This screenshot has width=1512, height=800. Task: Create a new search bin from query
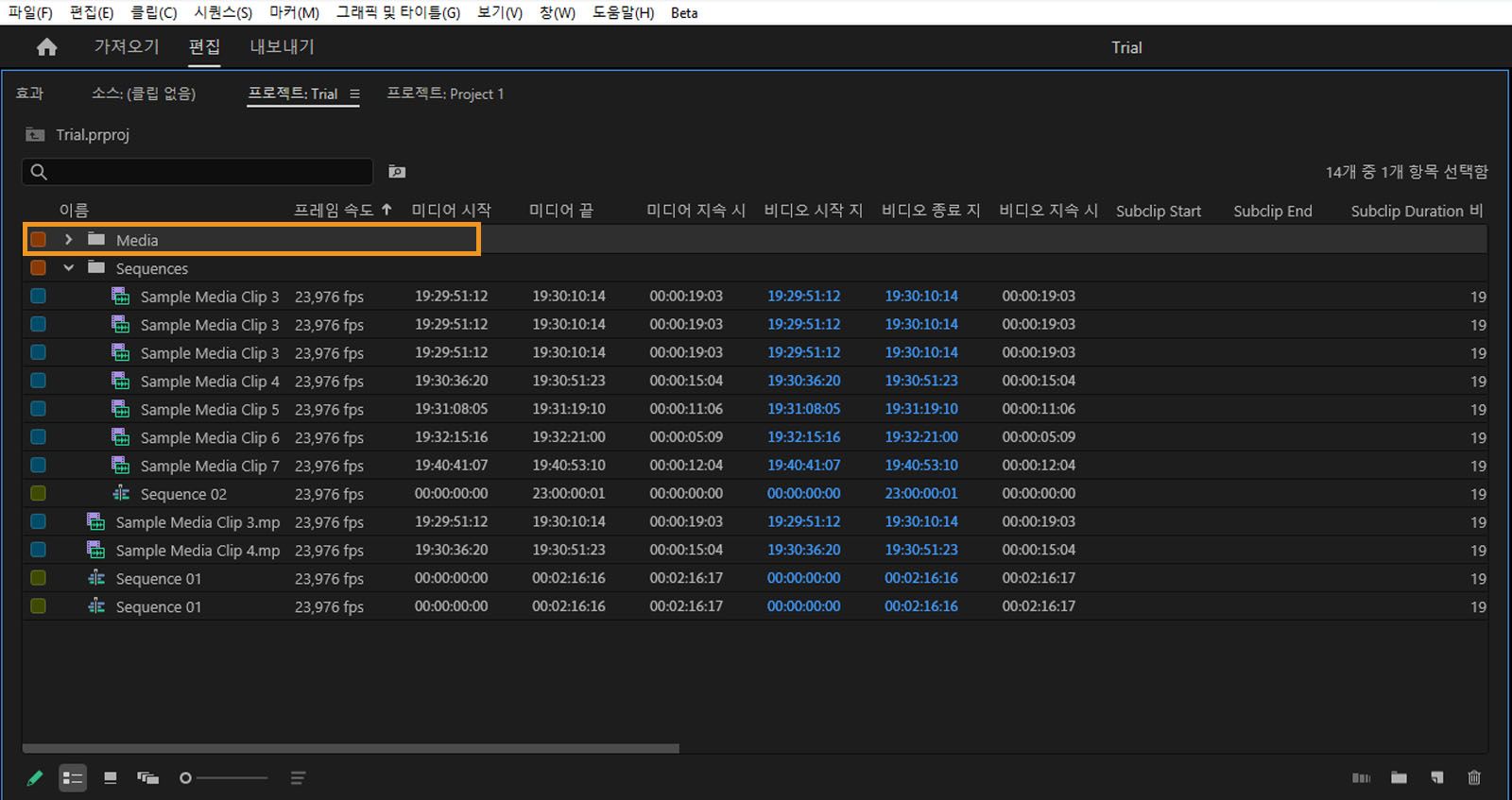[397, 172]
